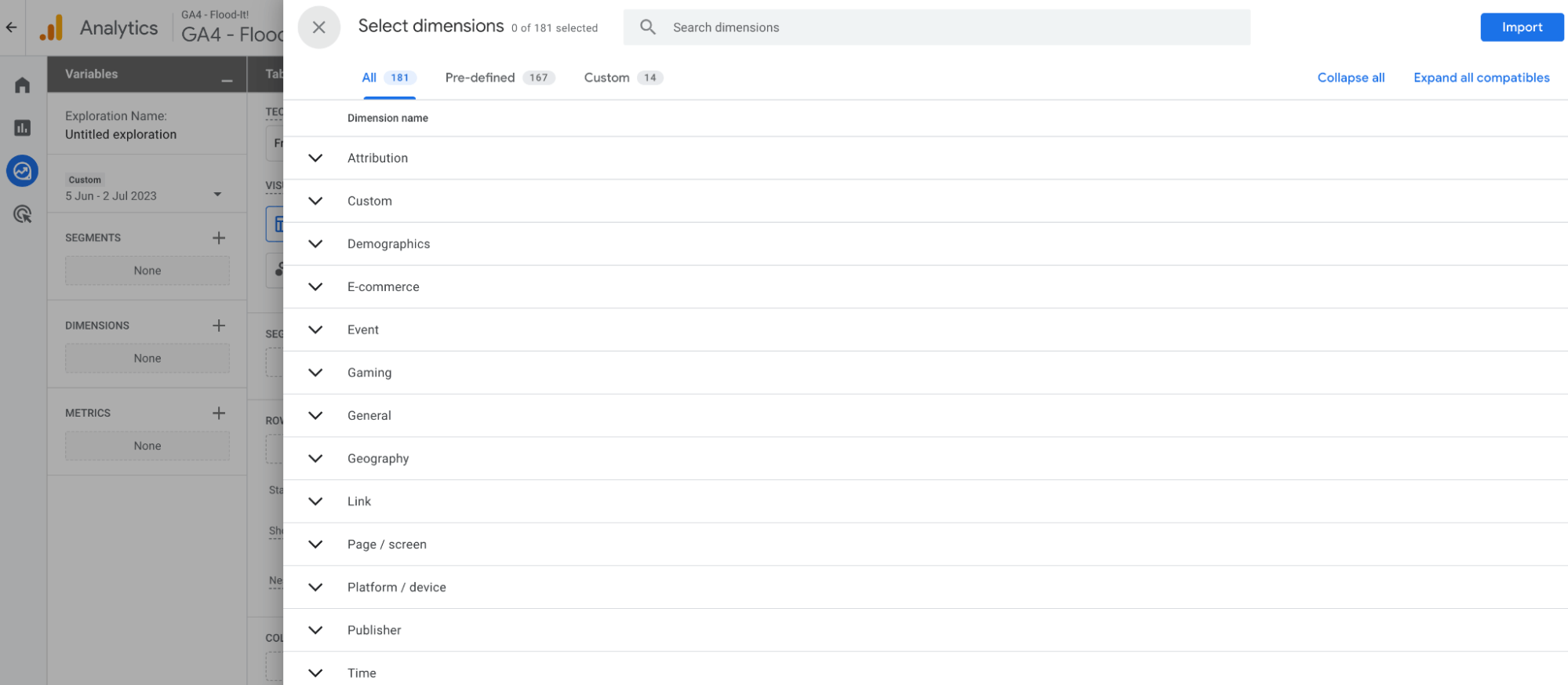Click the search magnifier icon
Viewport: 1568px width, 685px height.
647,27
